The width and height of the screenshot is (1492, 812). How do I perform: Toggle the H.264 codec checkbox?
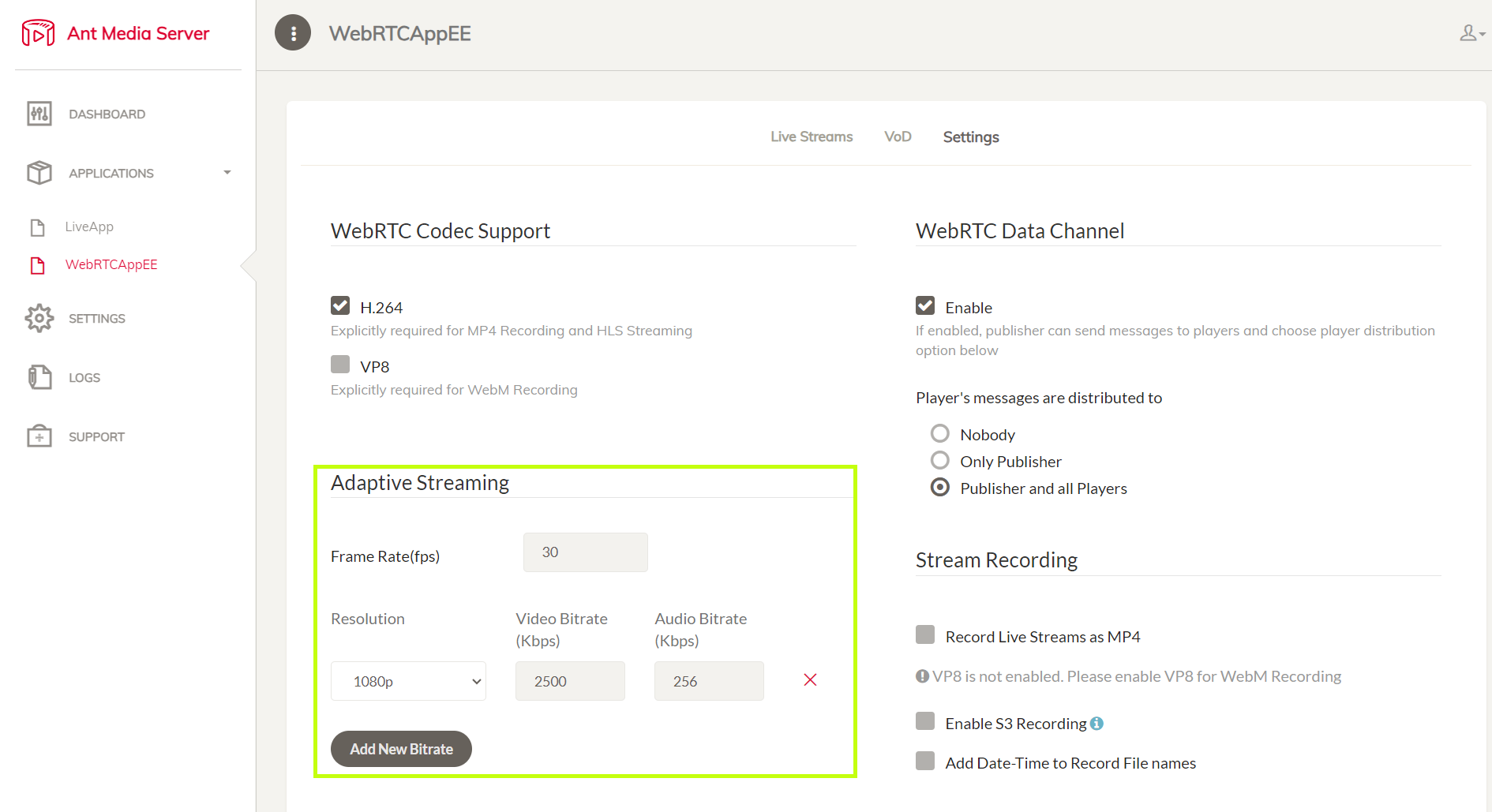(x=340, y=305)
